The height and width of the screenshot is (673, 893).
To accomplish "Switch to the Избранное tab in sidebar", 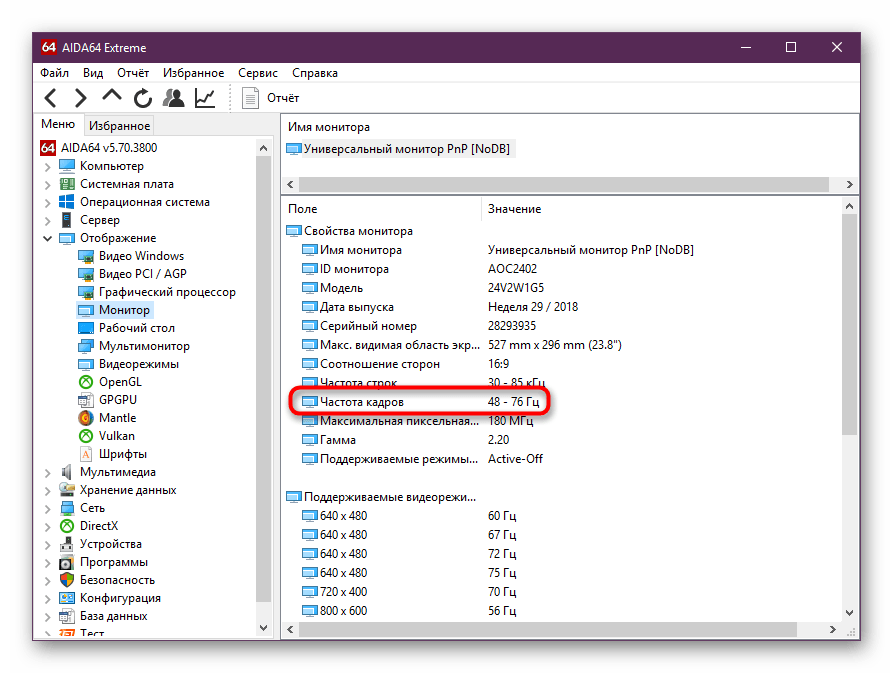I will point(120,126).
